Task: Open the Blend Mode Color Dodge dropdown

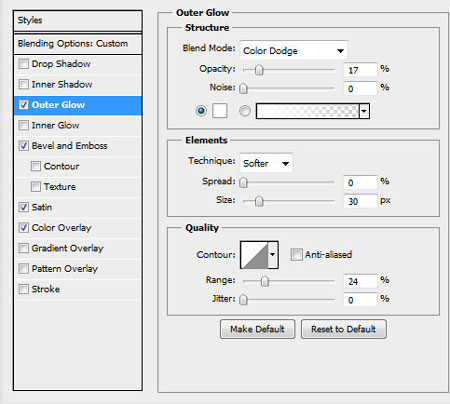Action: point(294,51)
